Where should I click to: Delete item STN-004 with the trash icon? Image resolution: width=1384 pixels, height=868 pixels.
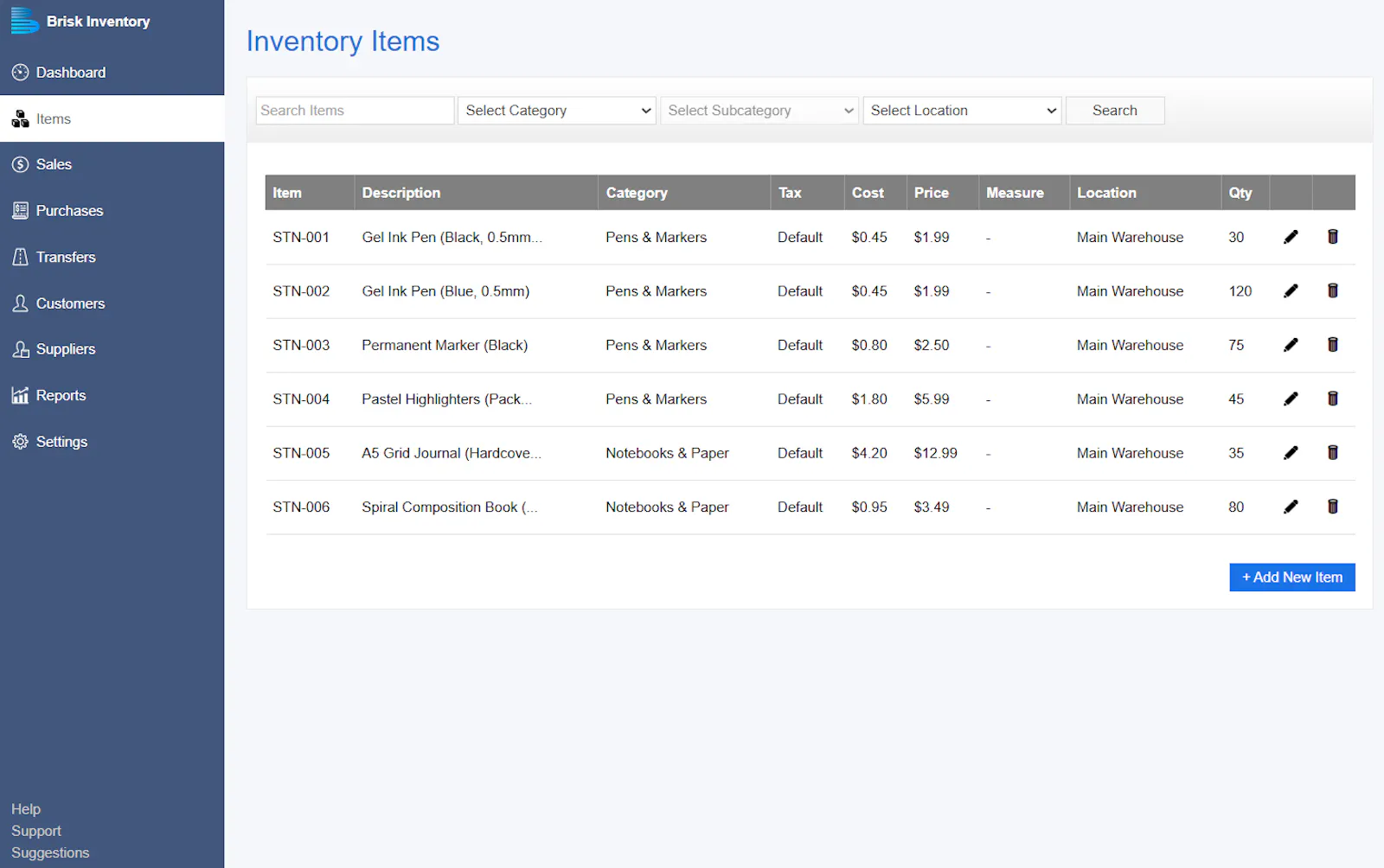click(1333, 399)
